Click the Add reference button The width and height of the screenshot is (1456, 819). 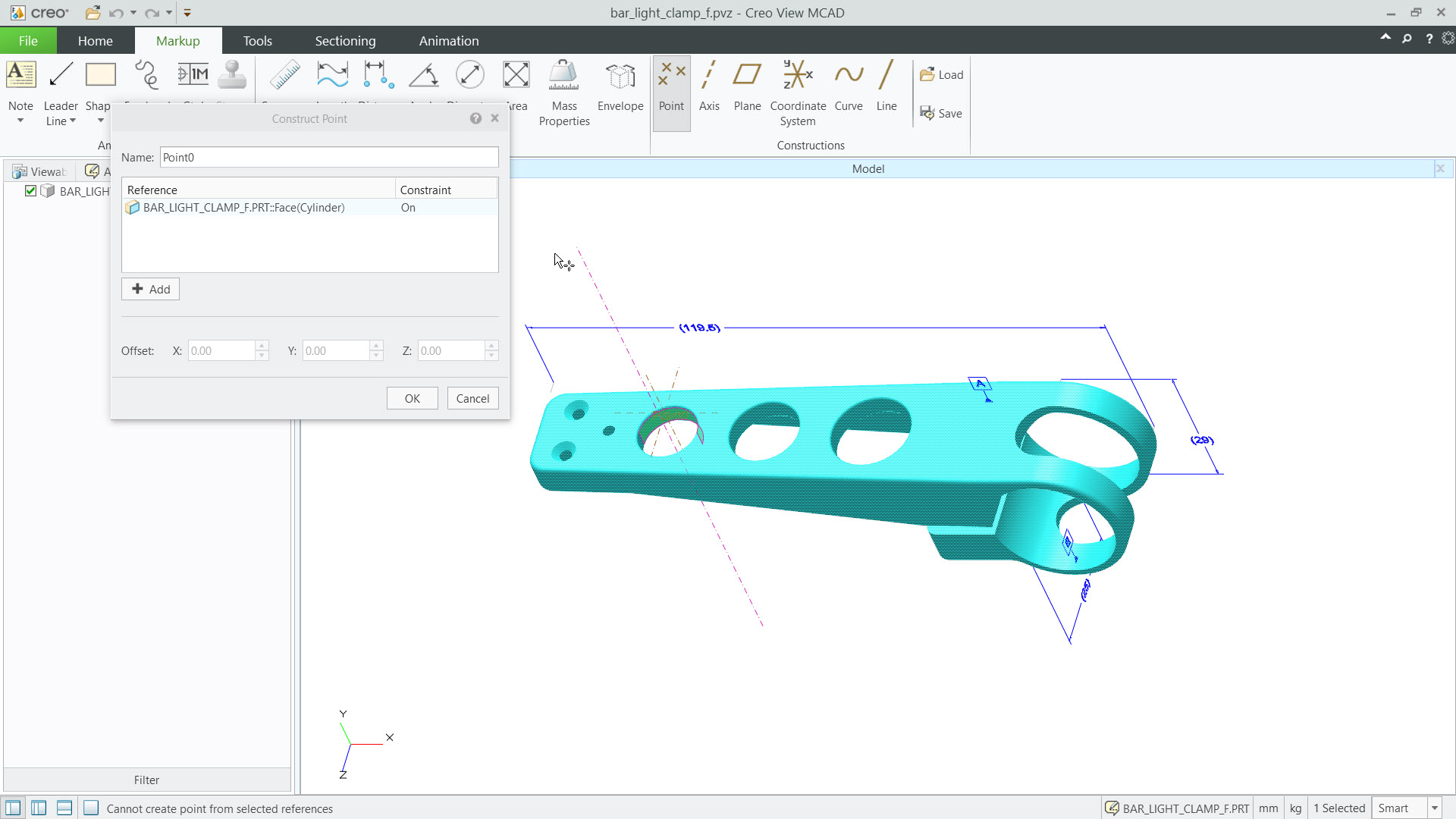151,289
